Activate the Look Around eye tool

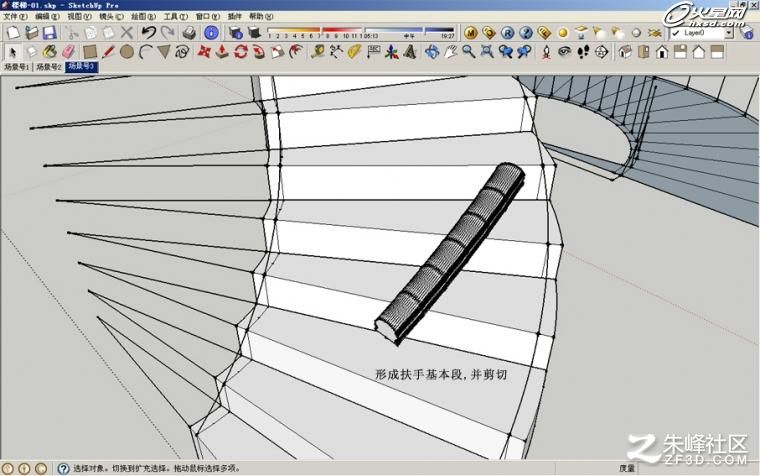tap(565, 51)
